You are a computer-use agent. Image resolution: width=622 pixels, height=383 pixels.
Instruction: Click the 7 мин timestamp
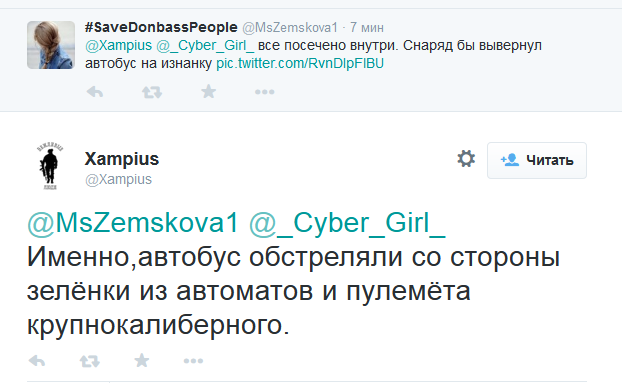(x=367, y=28)
